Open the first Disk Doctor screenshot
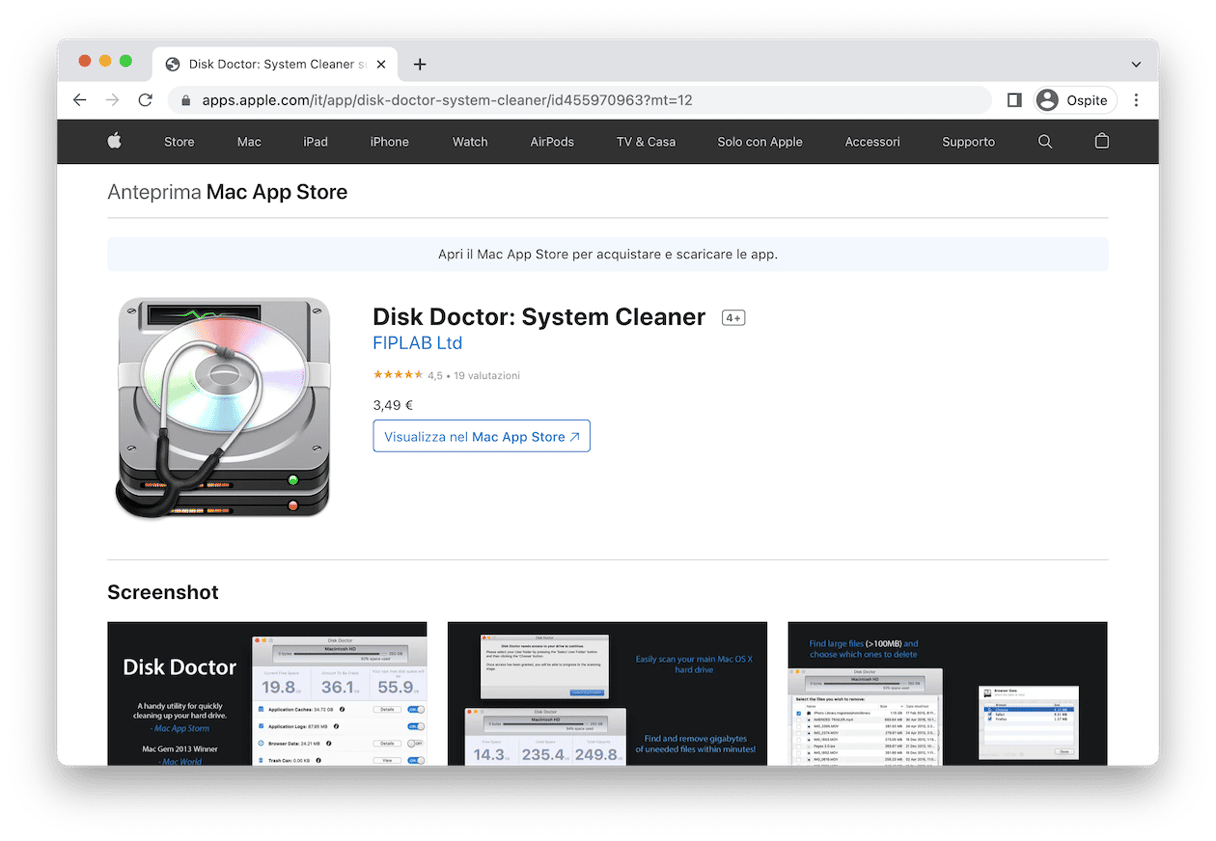 click(x=267, y=693)
